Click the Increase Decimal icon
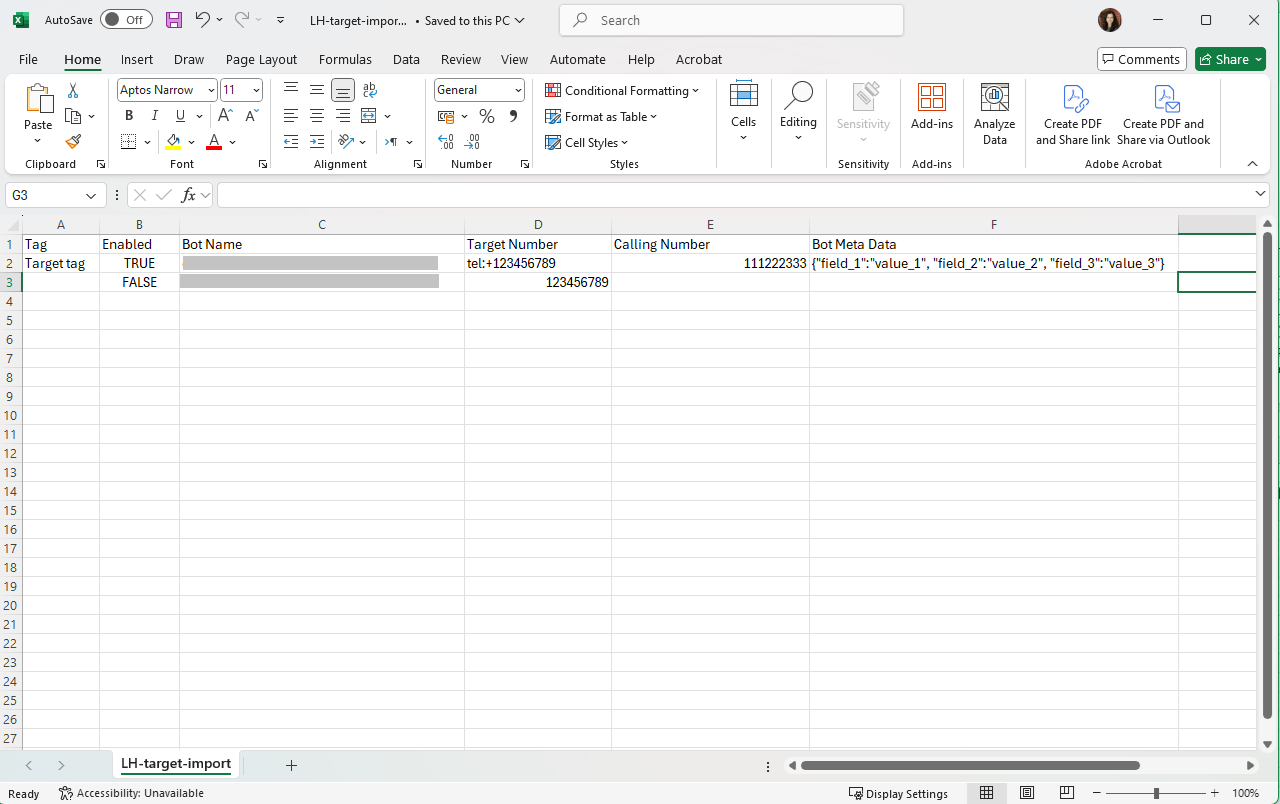 pyautogui.click(x=446, y=142)
